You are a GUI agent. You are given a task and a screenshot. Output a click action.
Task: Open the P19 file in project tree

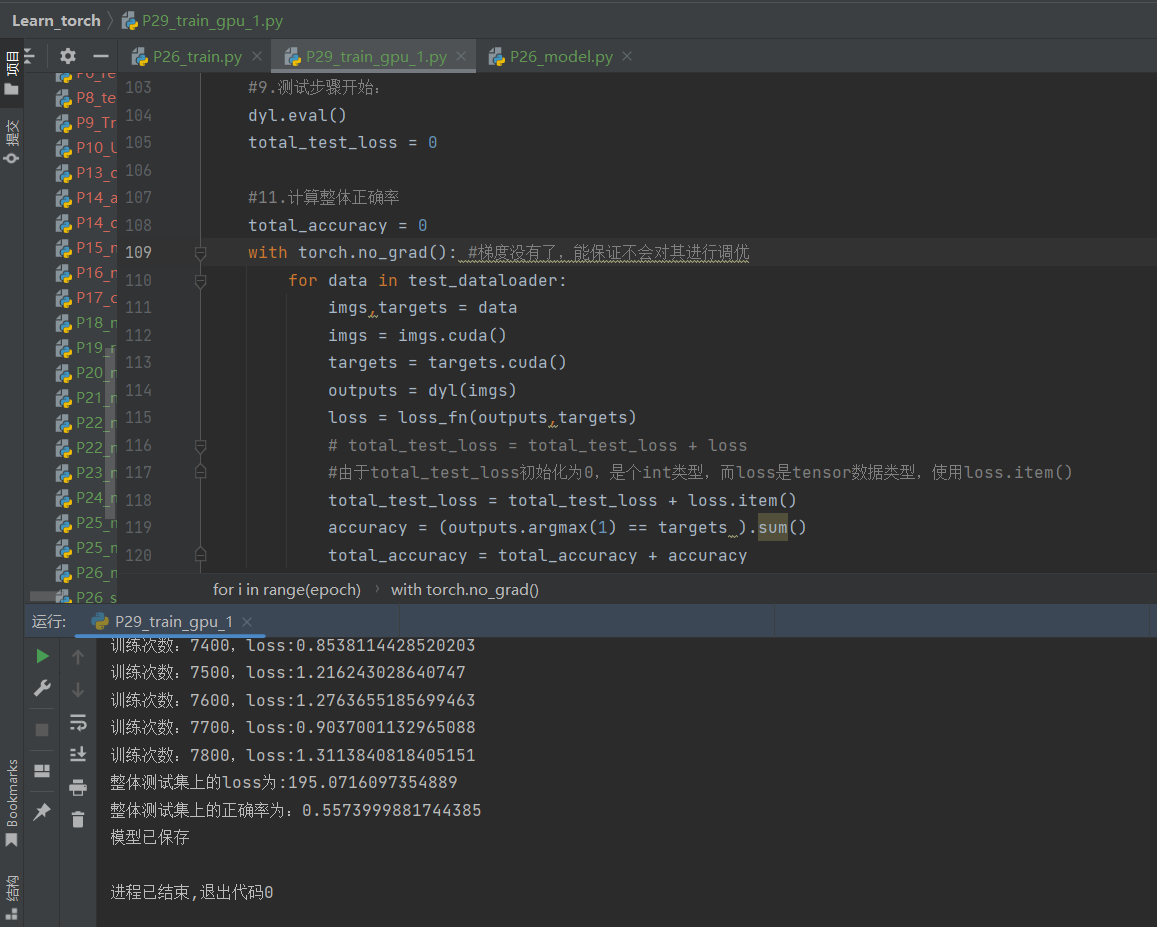click(86, 348)
